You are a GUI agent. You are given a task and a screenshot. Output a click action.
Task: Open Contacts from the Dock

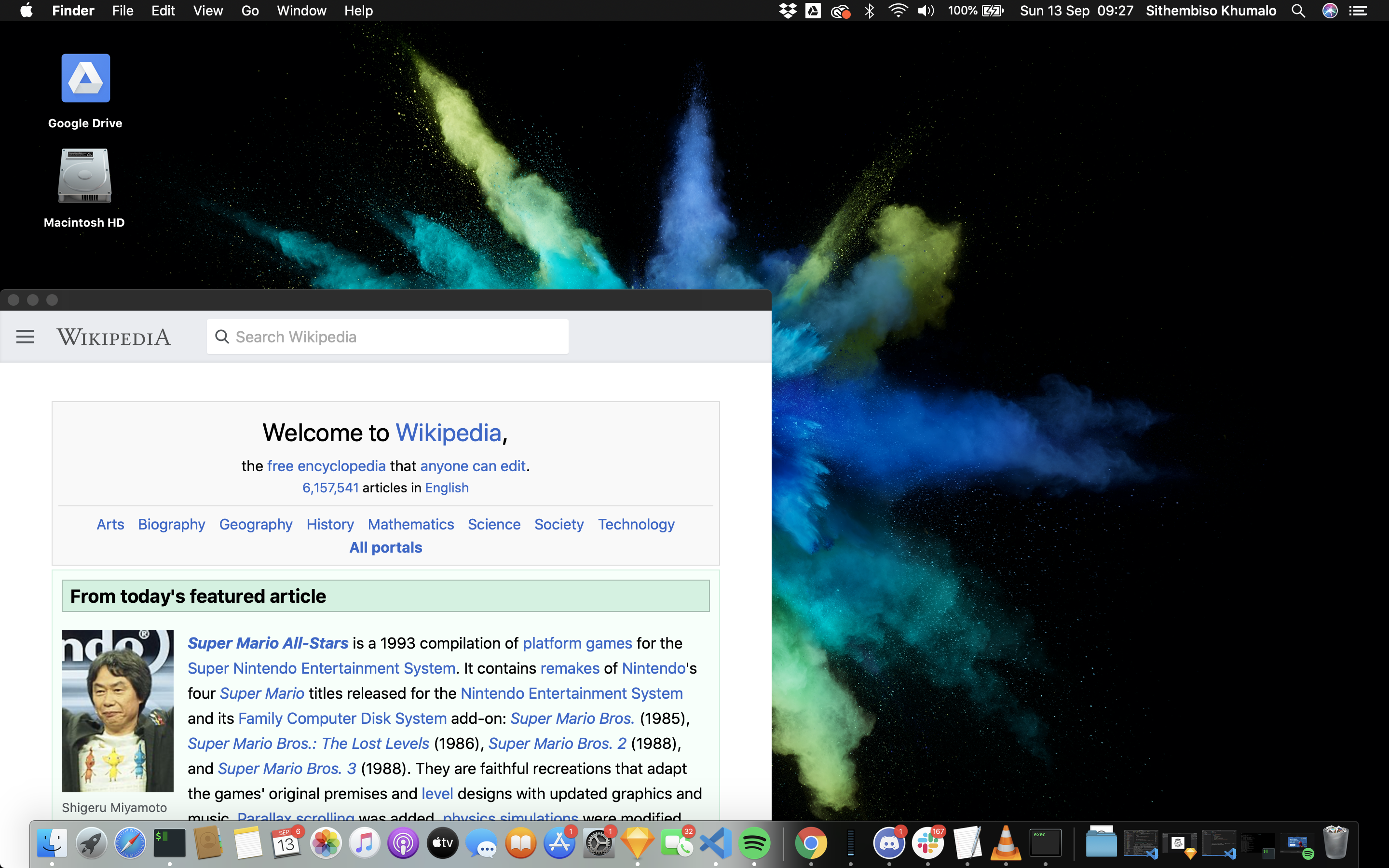click(x=208, y=843)
